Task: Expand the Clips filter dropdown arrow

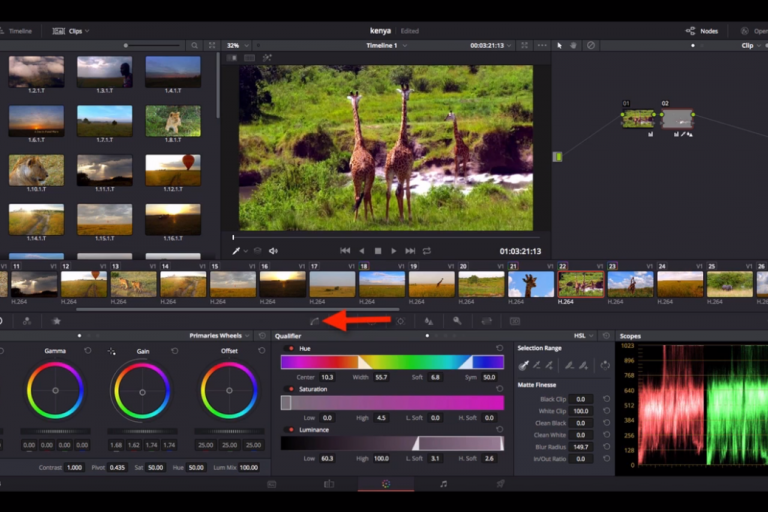Action: coord(87,31)
